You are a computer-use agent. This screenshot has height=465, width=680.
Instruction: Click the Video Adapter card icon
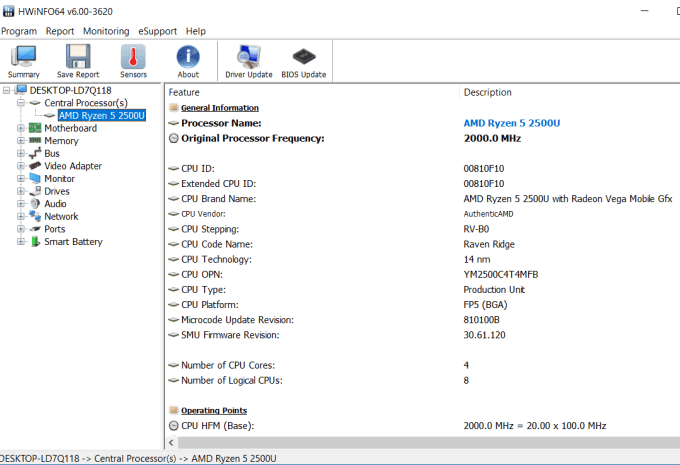coord(35,166)
